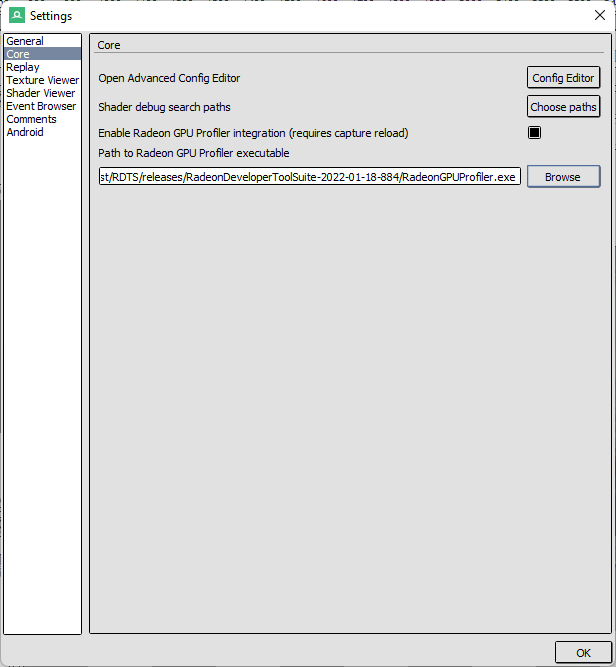Click Choose paths for shader debug
Image resolution: width=616 pixels, height=667 pixels.
pos(563,107)
